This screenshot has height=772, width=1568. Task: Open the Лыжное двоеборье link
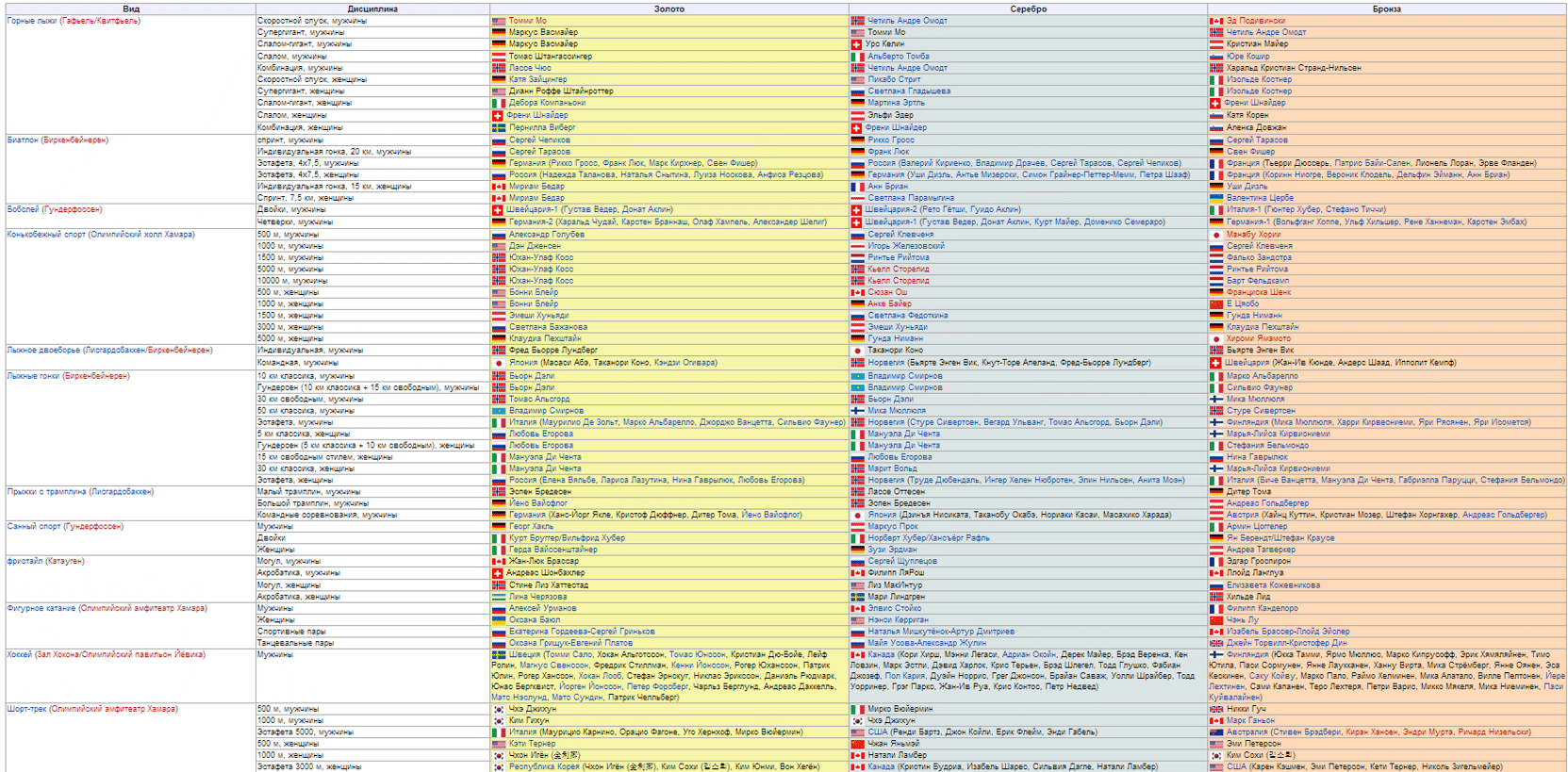pos(43,350)
